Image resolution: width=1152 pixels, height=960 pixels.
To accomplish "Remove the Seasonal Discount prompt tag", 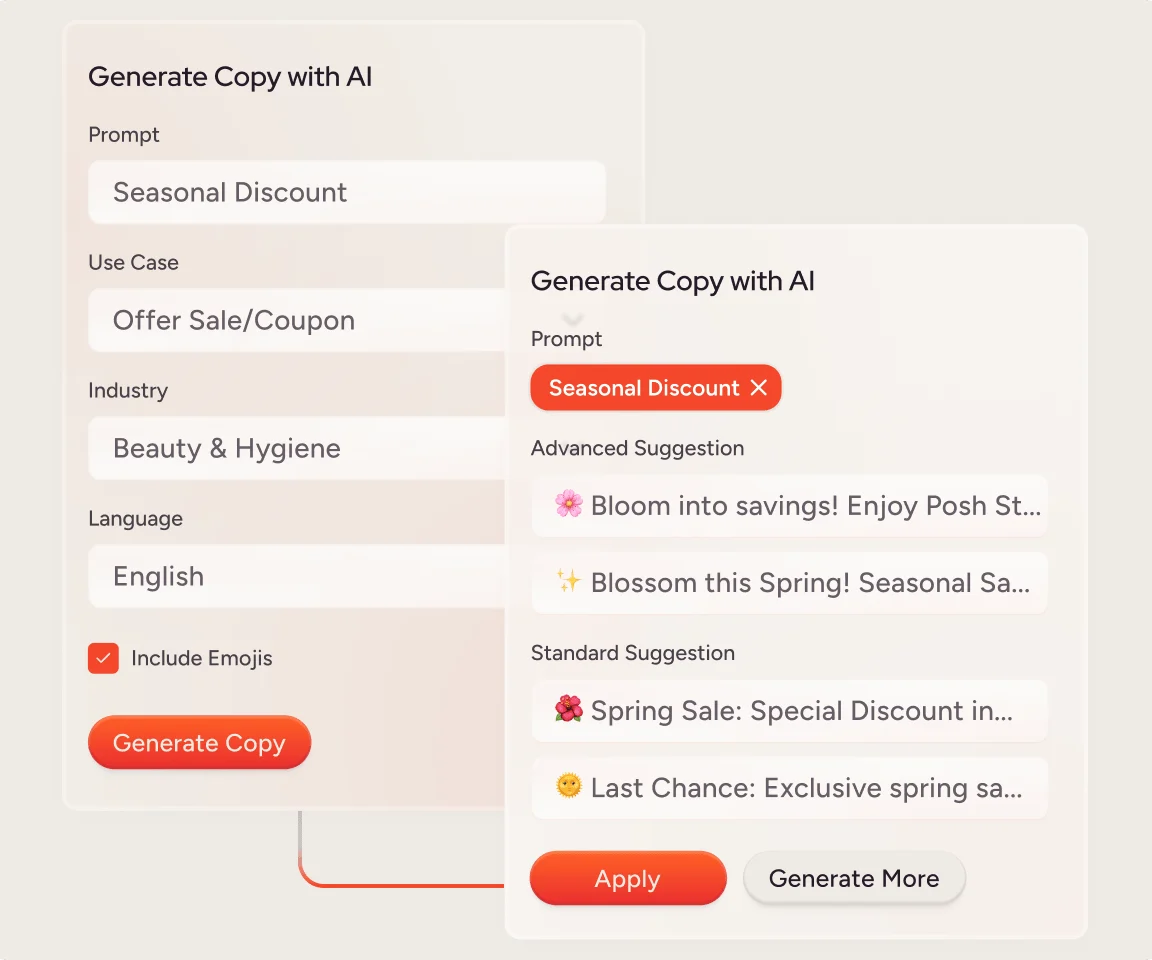I will [x=759, y=387].
